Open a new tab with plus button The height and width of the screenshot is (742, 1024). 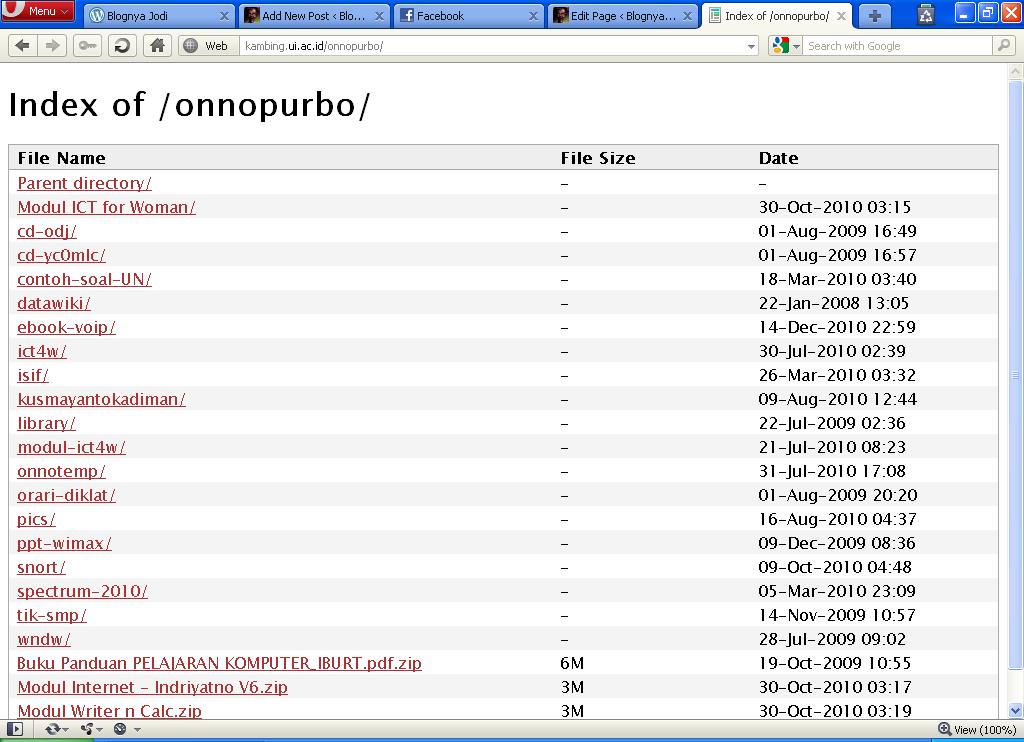[x=874, y=16]
